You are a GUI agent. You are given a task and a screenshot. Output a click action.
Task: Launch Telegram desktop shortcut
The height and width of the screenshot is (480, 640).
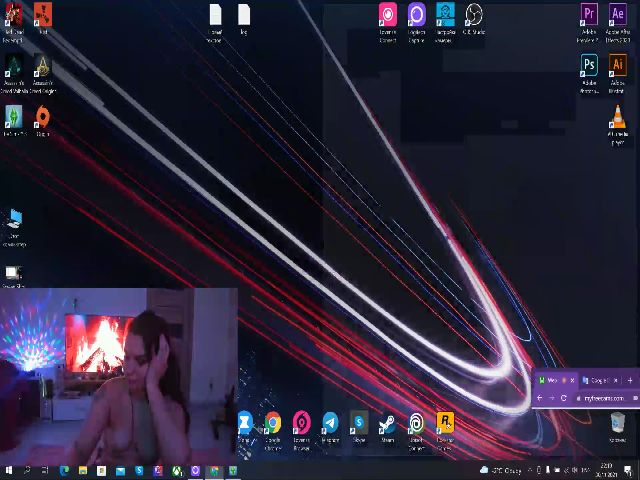click(330, 423)
